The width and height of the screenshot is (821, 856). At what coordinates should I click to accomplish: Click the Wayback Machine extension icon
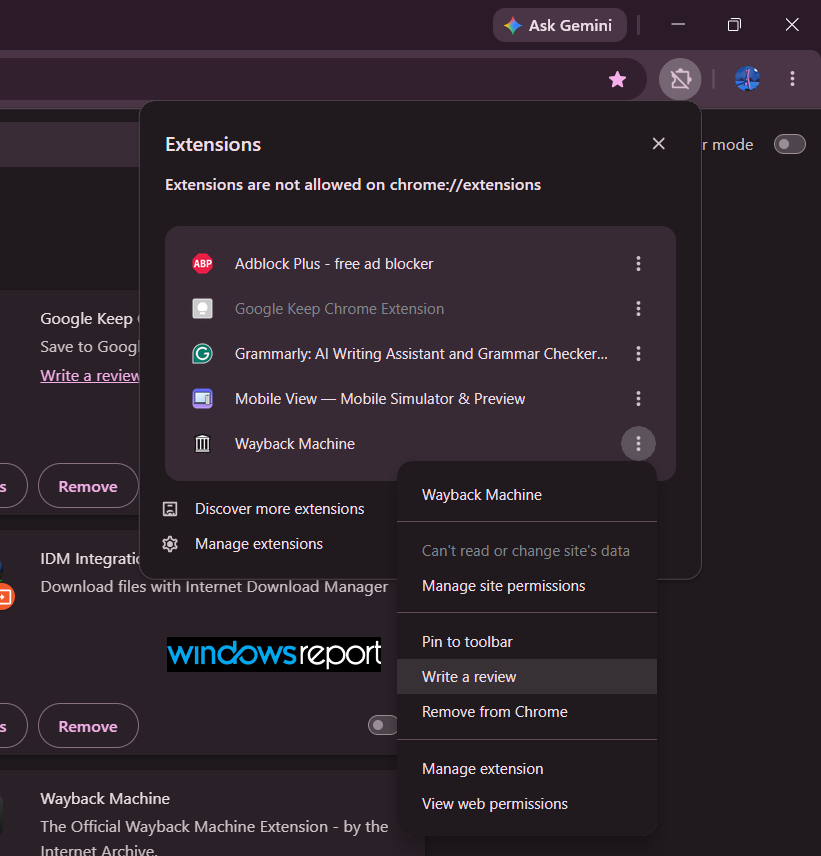click(203, 443)
